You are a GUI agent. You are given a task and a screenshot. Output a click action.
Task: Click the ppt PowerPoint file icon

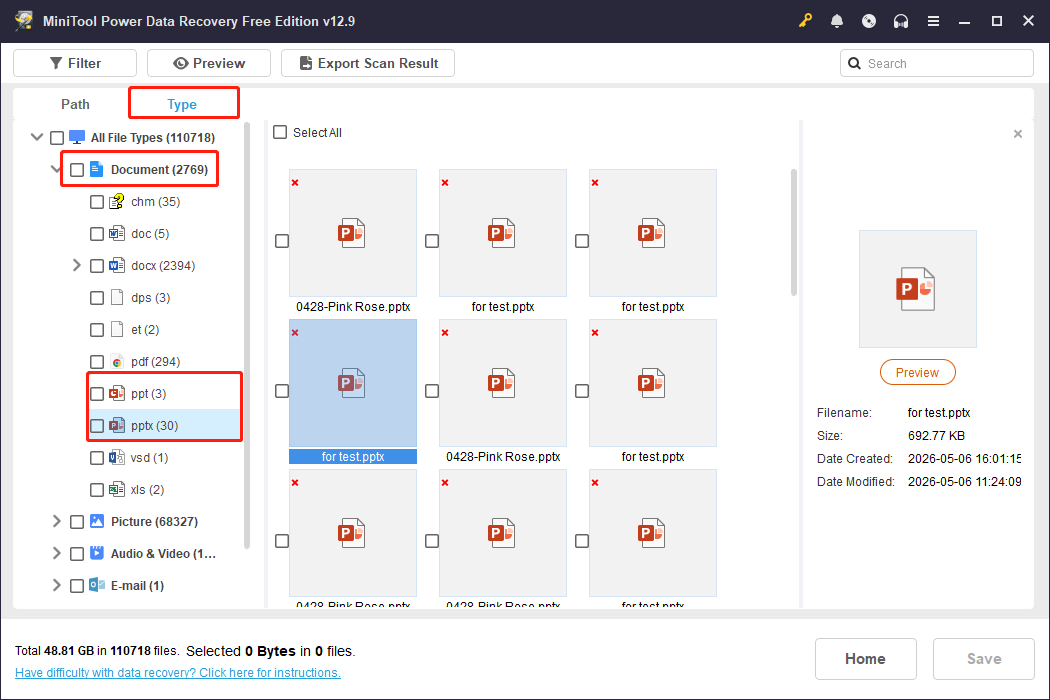(117, 393)
